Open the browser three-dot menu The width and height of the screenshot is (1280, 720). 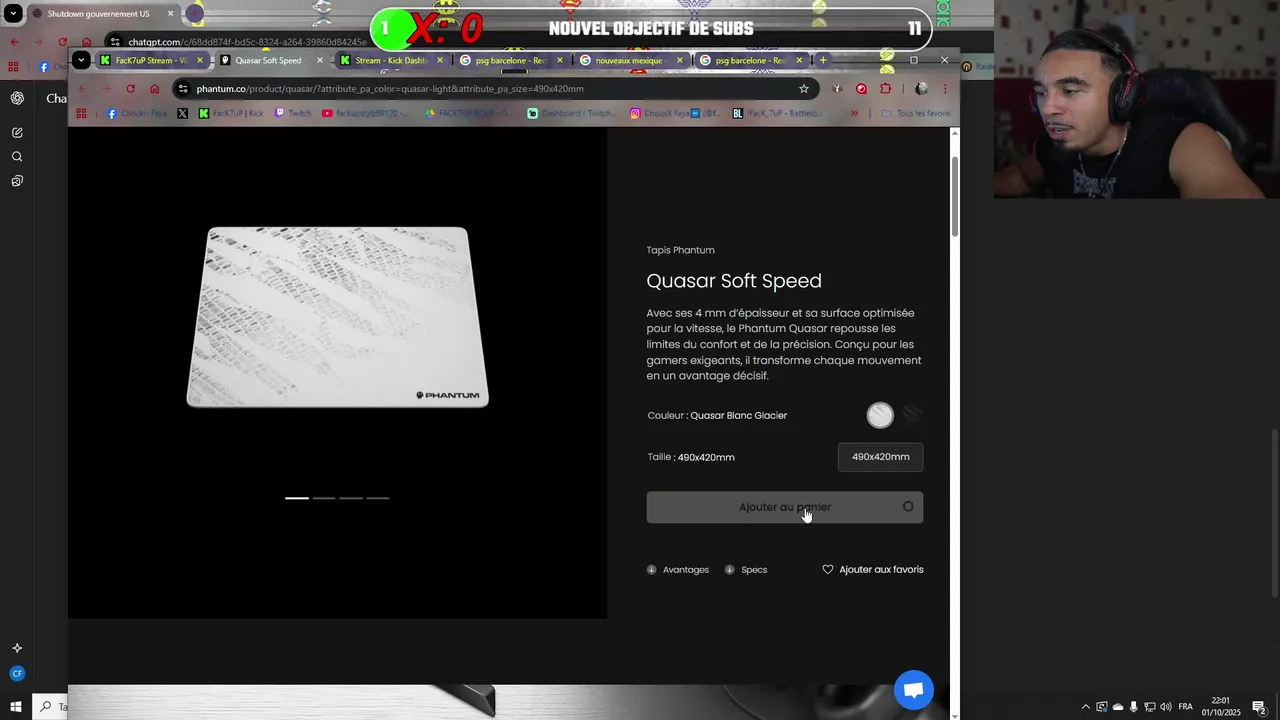(945, 89)
